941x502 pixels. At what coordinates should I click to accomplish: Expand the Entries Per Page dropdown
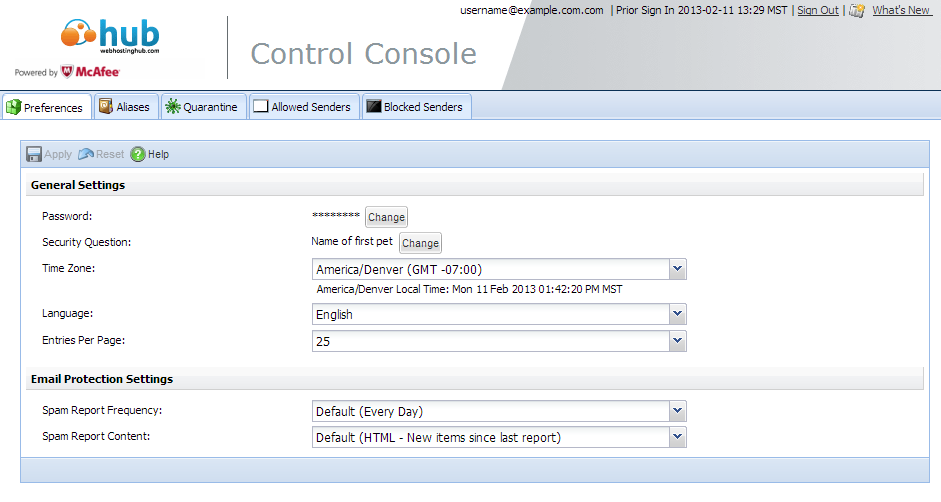pyautogui.click(x=677, y=341)
